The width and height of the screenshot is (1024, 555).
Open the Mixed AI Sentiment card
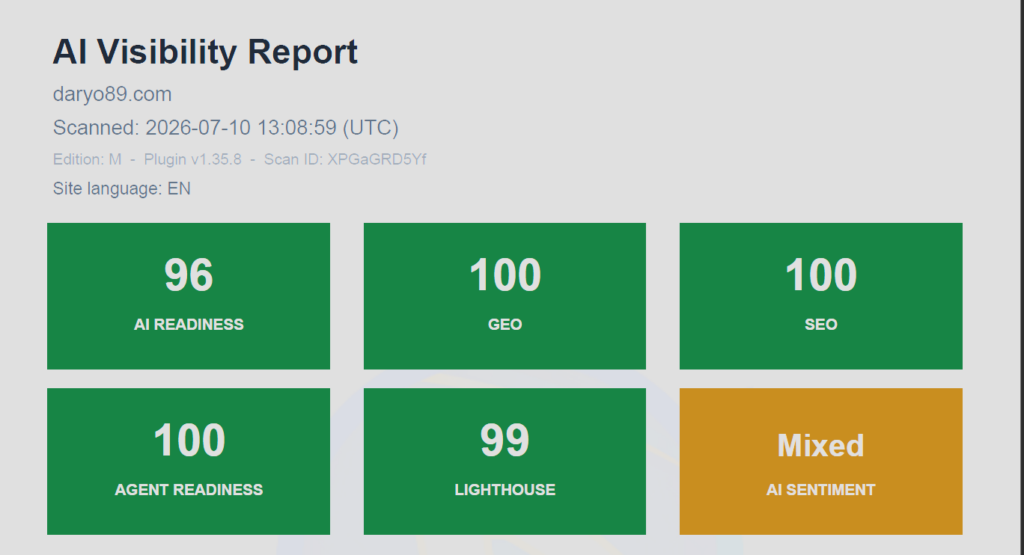[821, 462]
